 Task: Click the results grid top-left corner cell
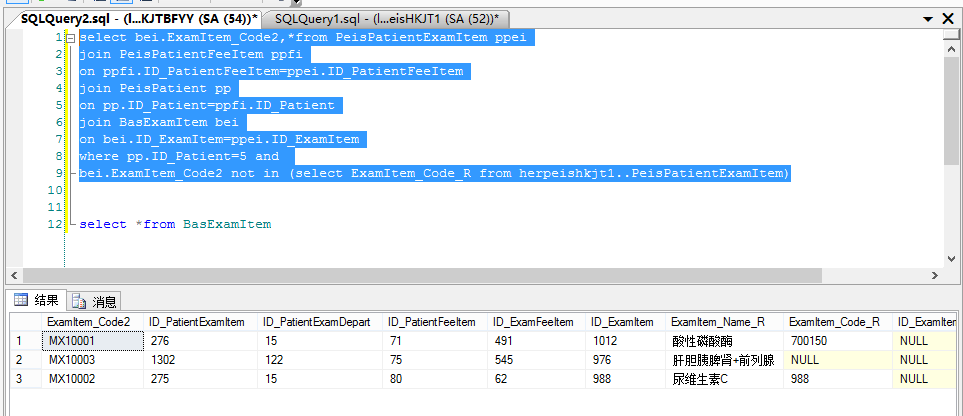pyautogui.click(x=25, y=322)
